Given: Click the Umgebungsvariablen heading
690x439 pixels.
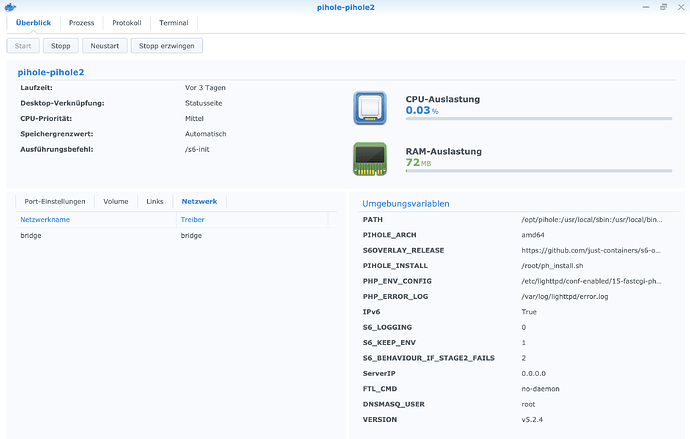Looking at the screenshot, I should pos(406,204).
